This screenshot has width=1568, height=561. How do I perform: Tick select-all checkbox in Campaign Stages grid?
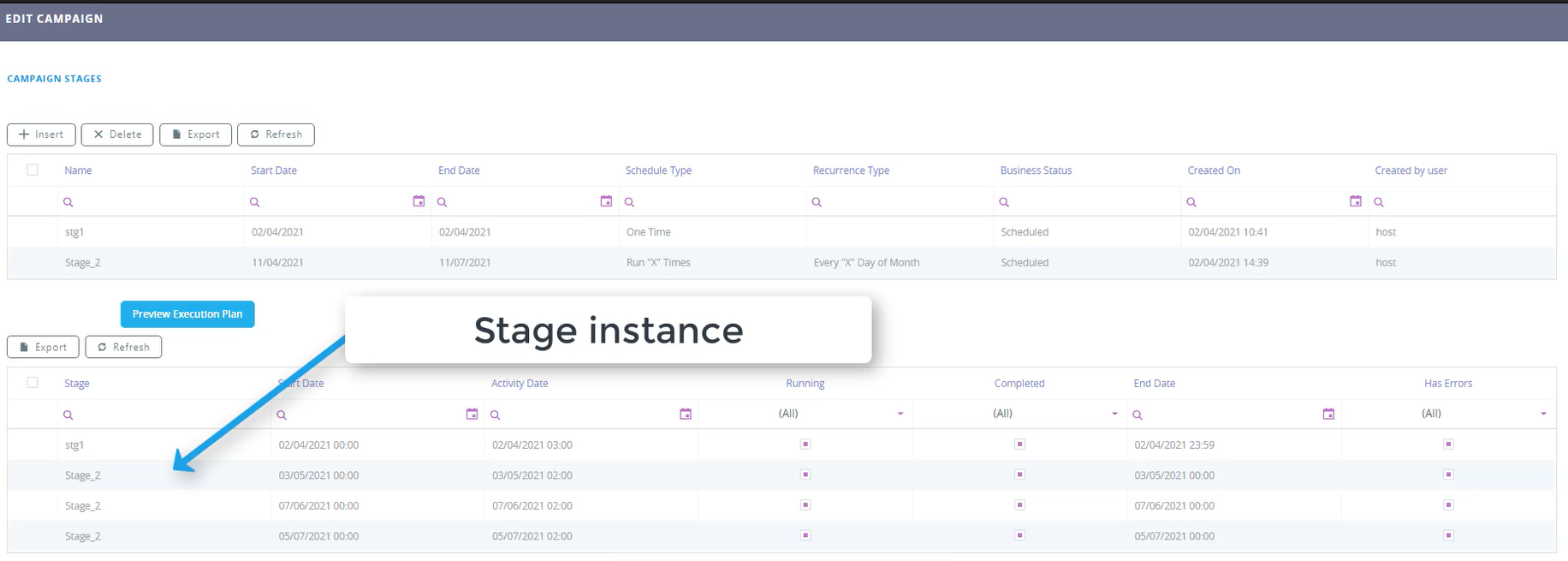[x=33, y=170]
